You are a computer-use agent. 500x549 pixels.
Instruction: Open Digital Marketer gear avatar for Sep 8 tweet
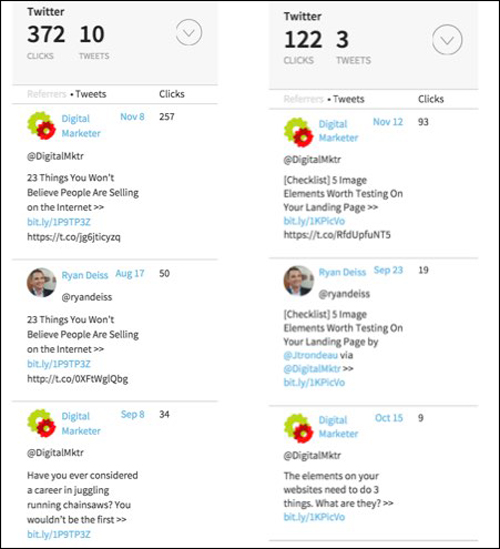(42, 423)
